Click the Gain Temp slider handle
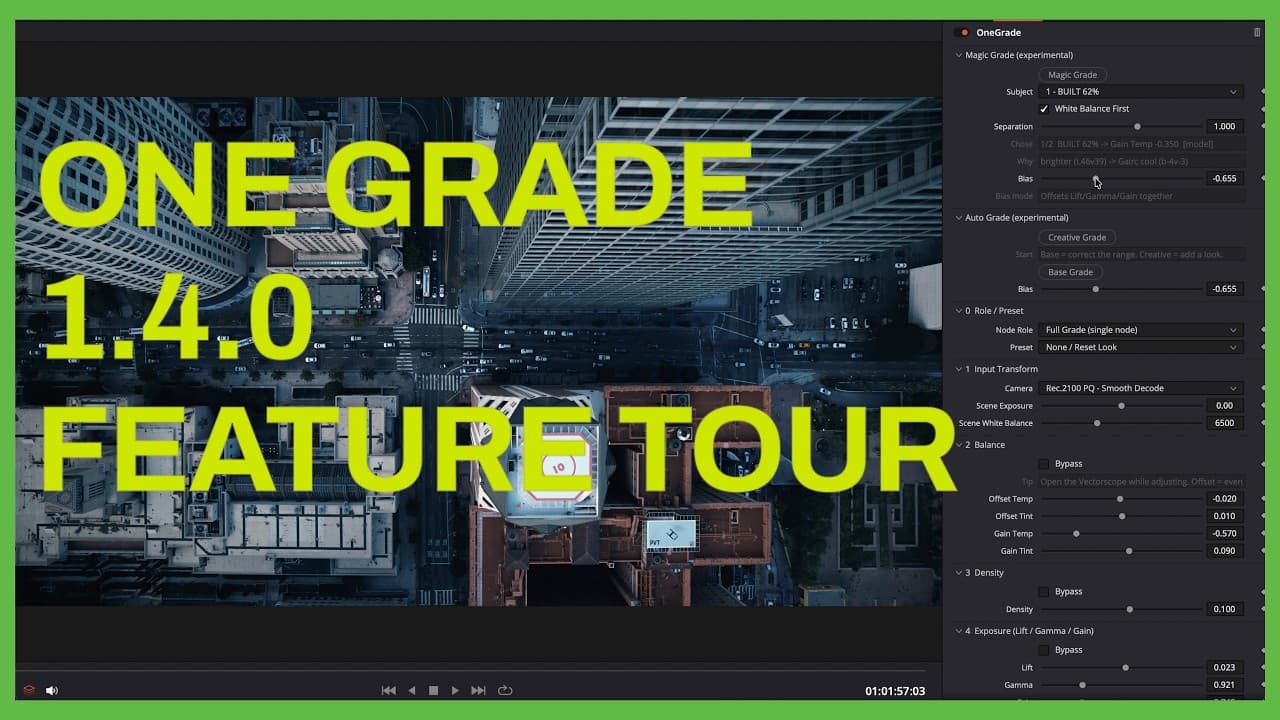Viewport: 1280px width, 720px height. [1076, 534]
